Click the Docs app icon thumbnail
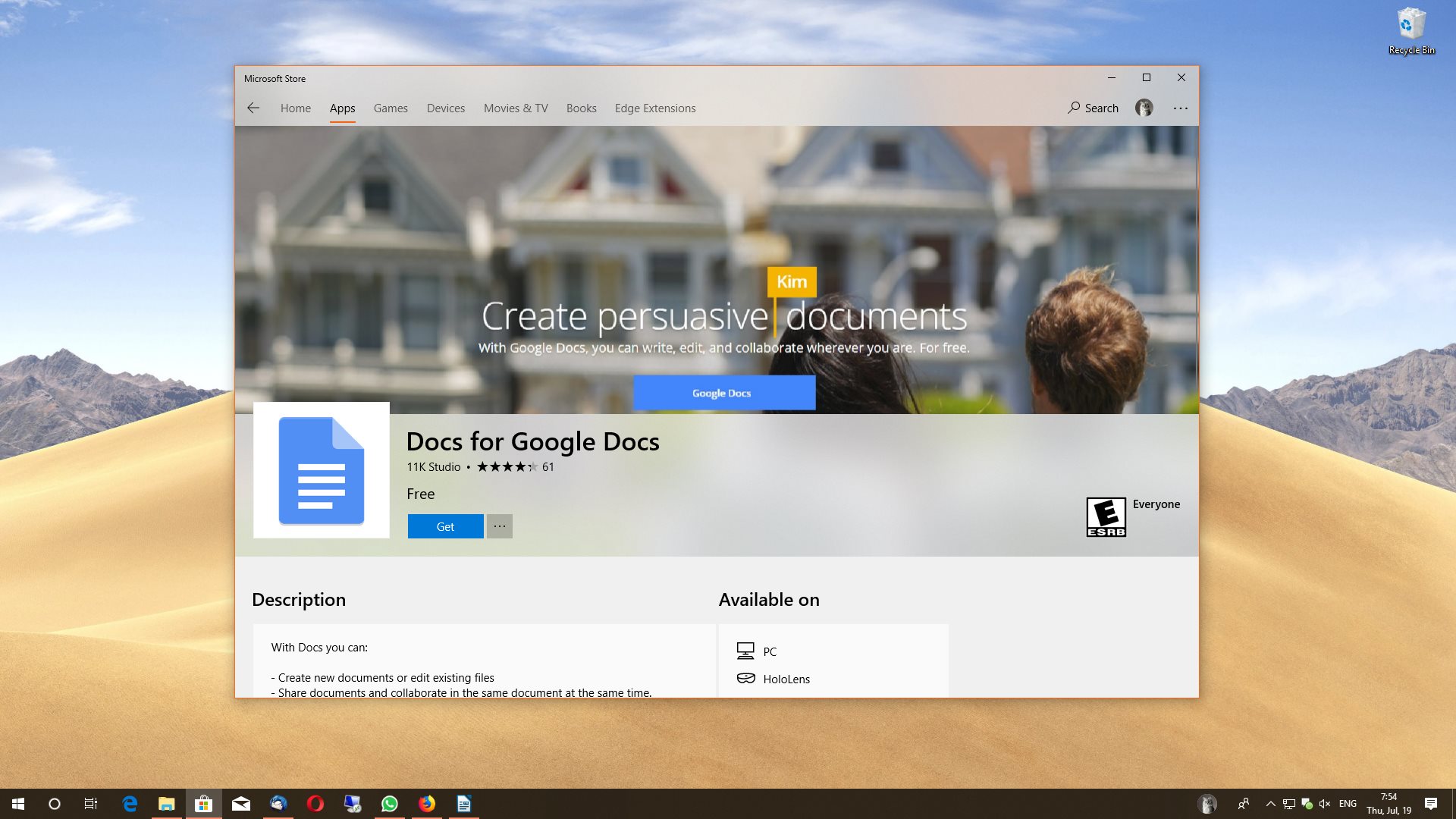Image resolution: width=1456 pixels, height=819 pixels. [x=322, y=470]
